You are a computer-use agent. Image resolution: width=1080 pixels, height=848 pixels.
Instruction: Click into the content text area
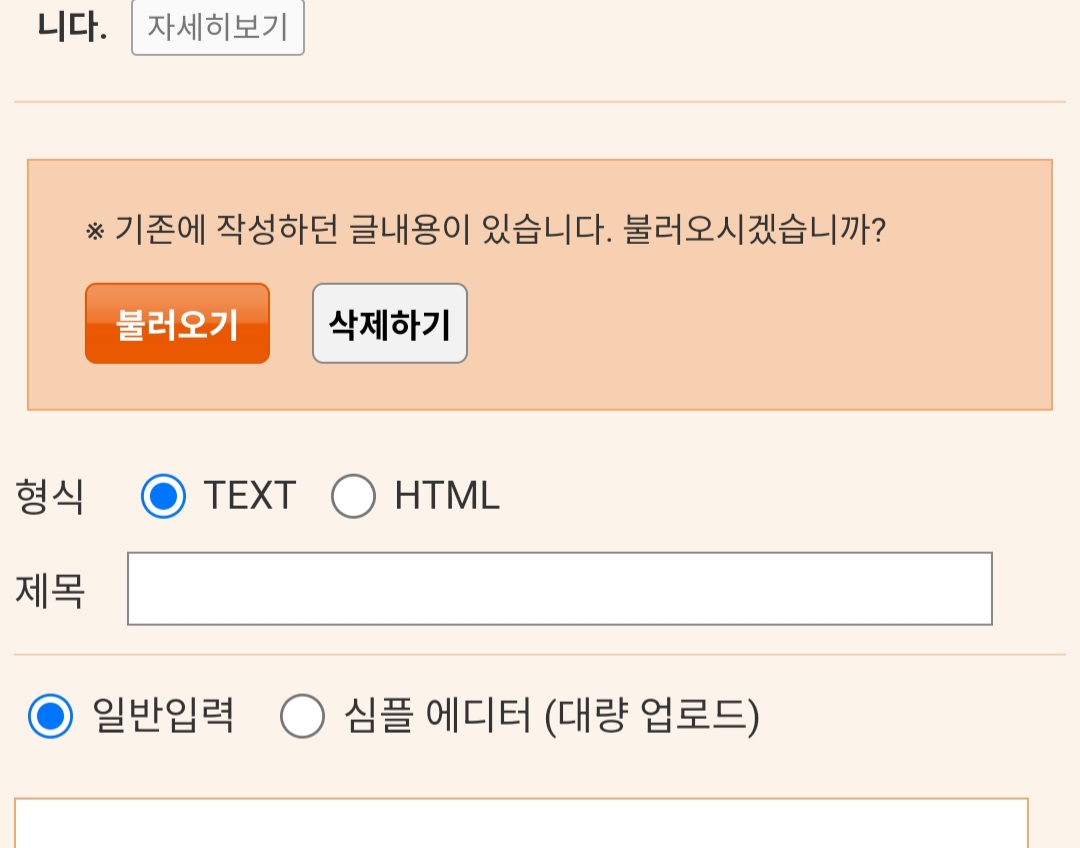click(520, 824)
